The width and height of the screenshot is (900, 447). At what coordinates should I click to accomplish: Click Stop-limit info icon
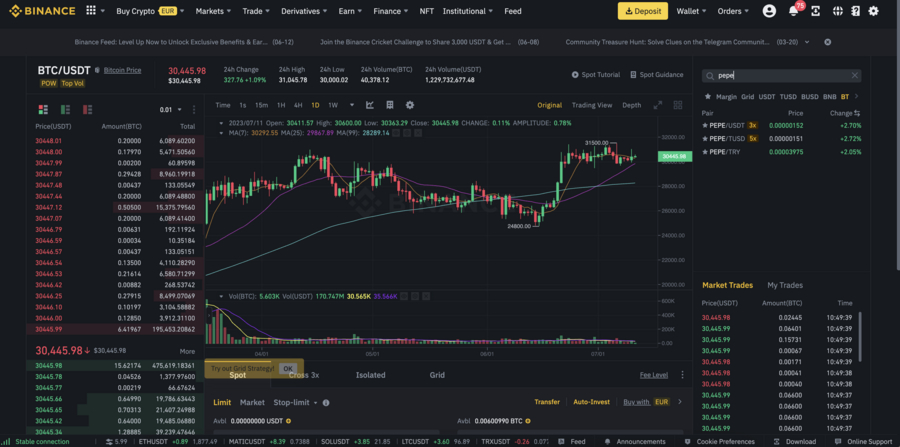pos(326,403)
